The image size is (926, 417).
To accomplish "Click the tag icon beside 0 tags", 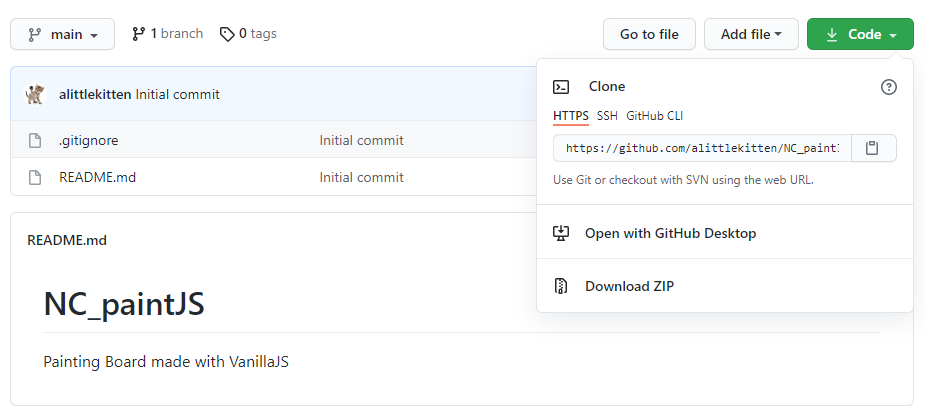I will tap(227, 34).
